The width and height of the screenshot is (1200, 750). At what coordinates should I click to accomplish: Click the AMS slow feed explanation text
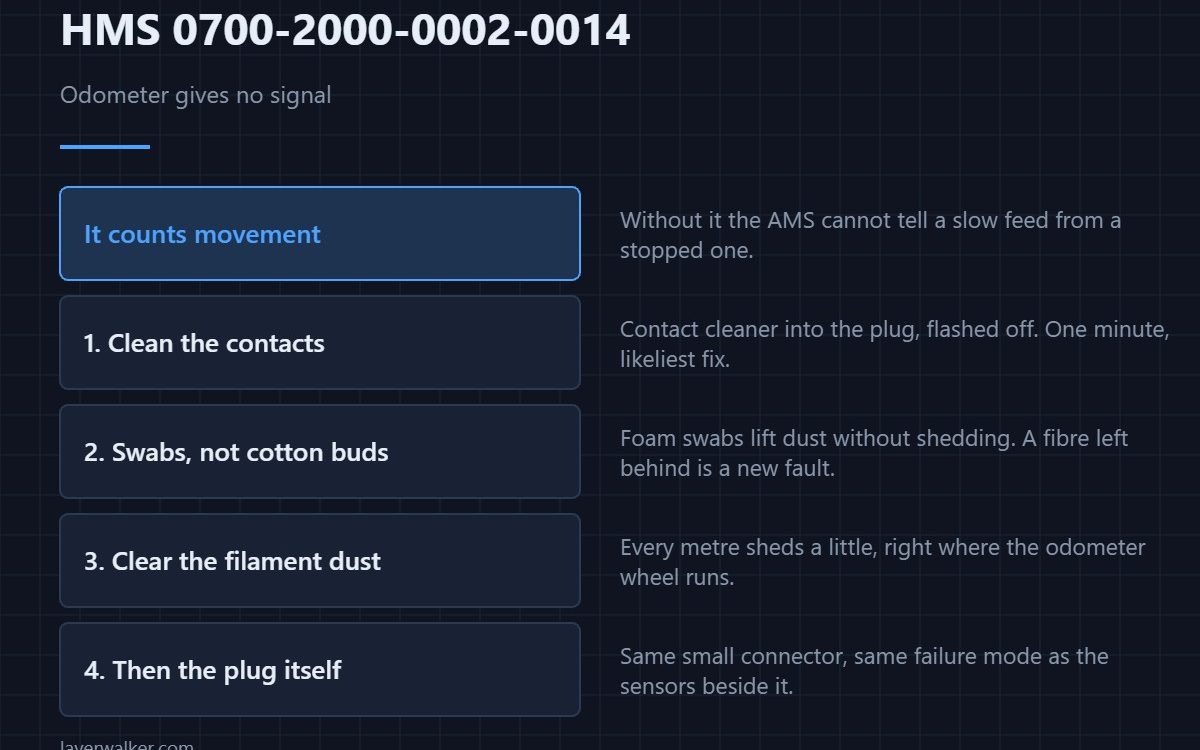point(870,235)
